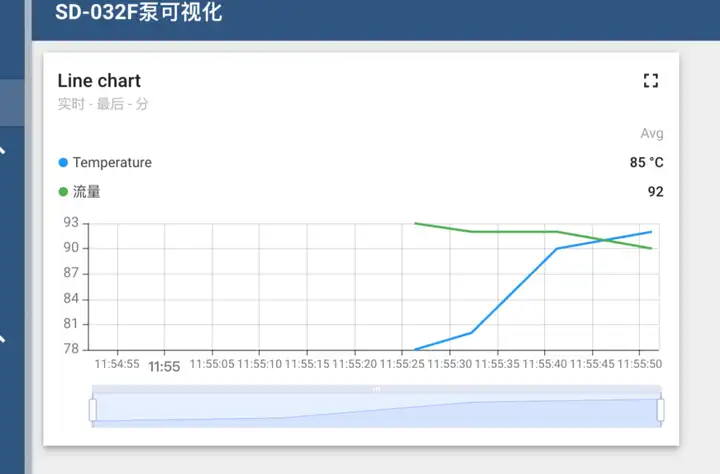Screen dimensions: 720x474
Task: Click the left handle of range slider
Action: [93, 410]
